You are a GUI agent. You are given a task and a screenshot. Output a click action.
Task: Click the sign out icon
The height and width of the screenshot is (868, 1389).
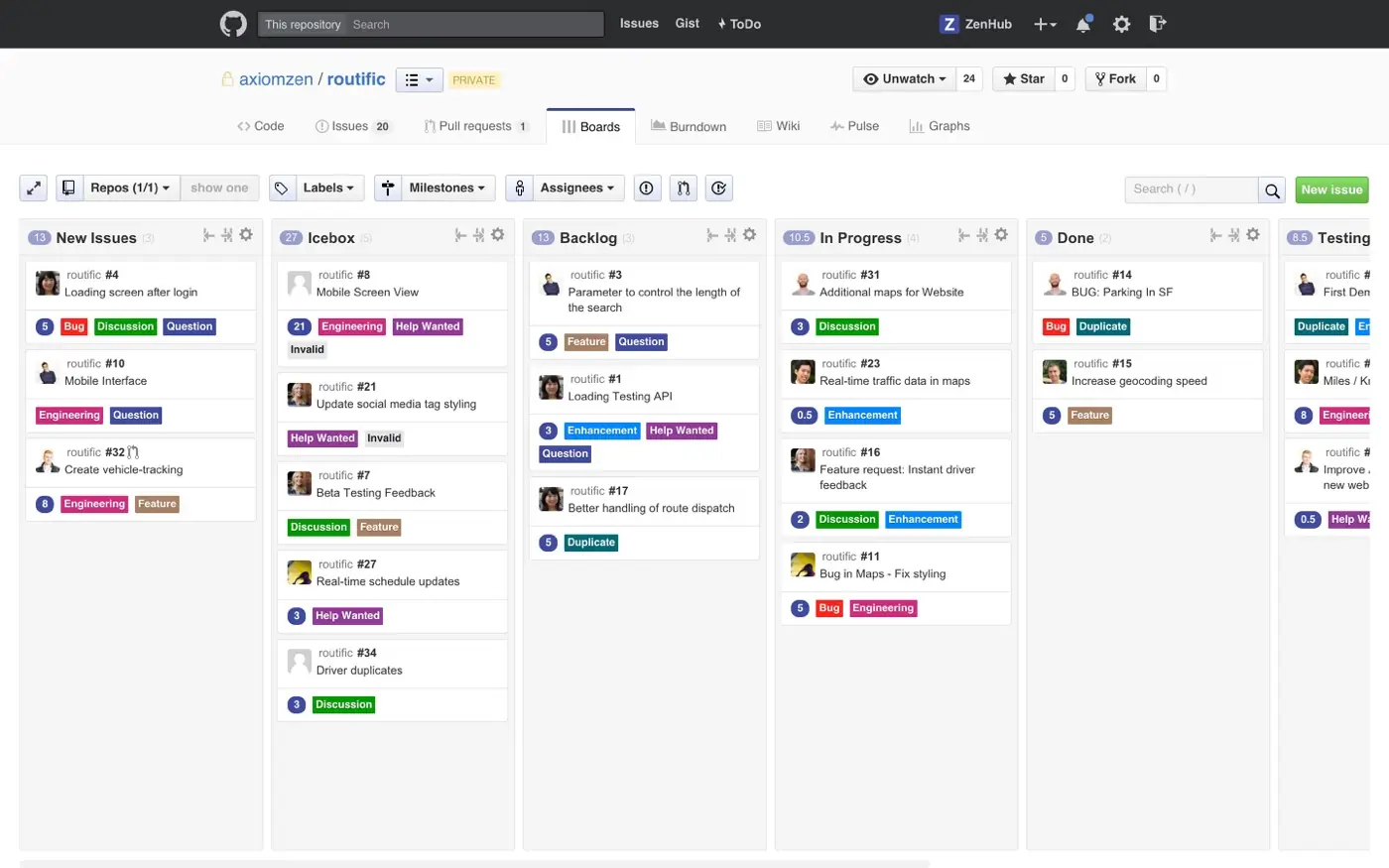point(1157,24)
